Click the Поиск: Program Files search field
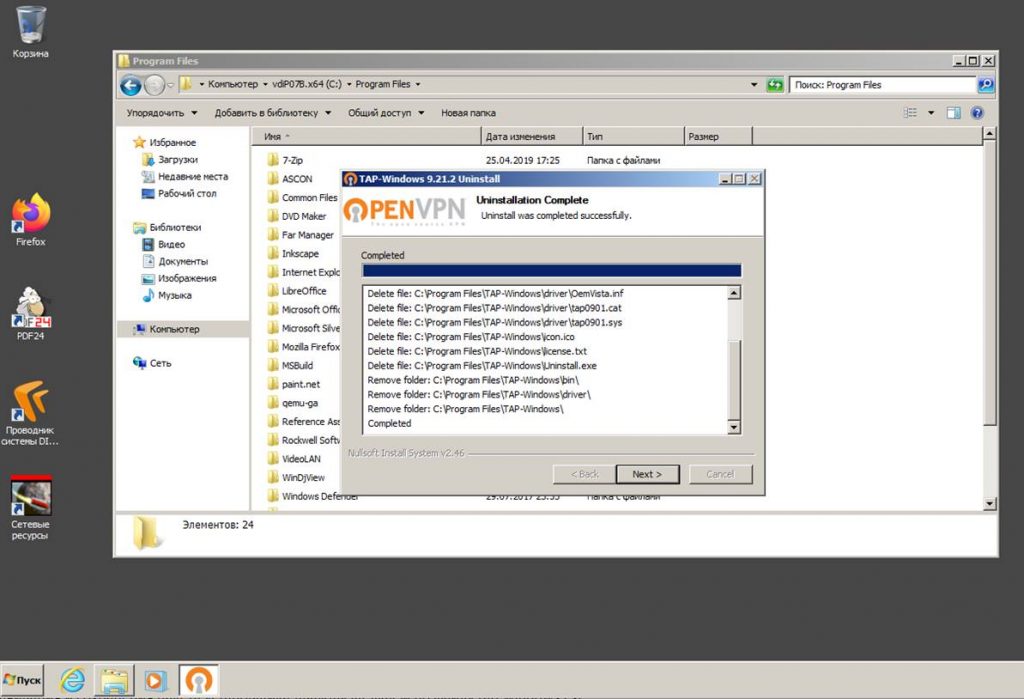Viewport: 1024px width, 699px height. coord(883,85)
